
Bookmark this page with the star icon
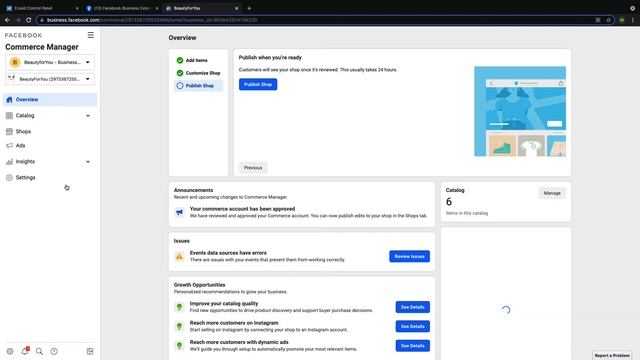[608, 20]
